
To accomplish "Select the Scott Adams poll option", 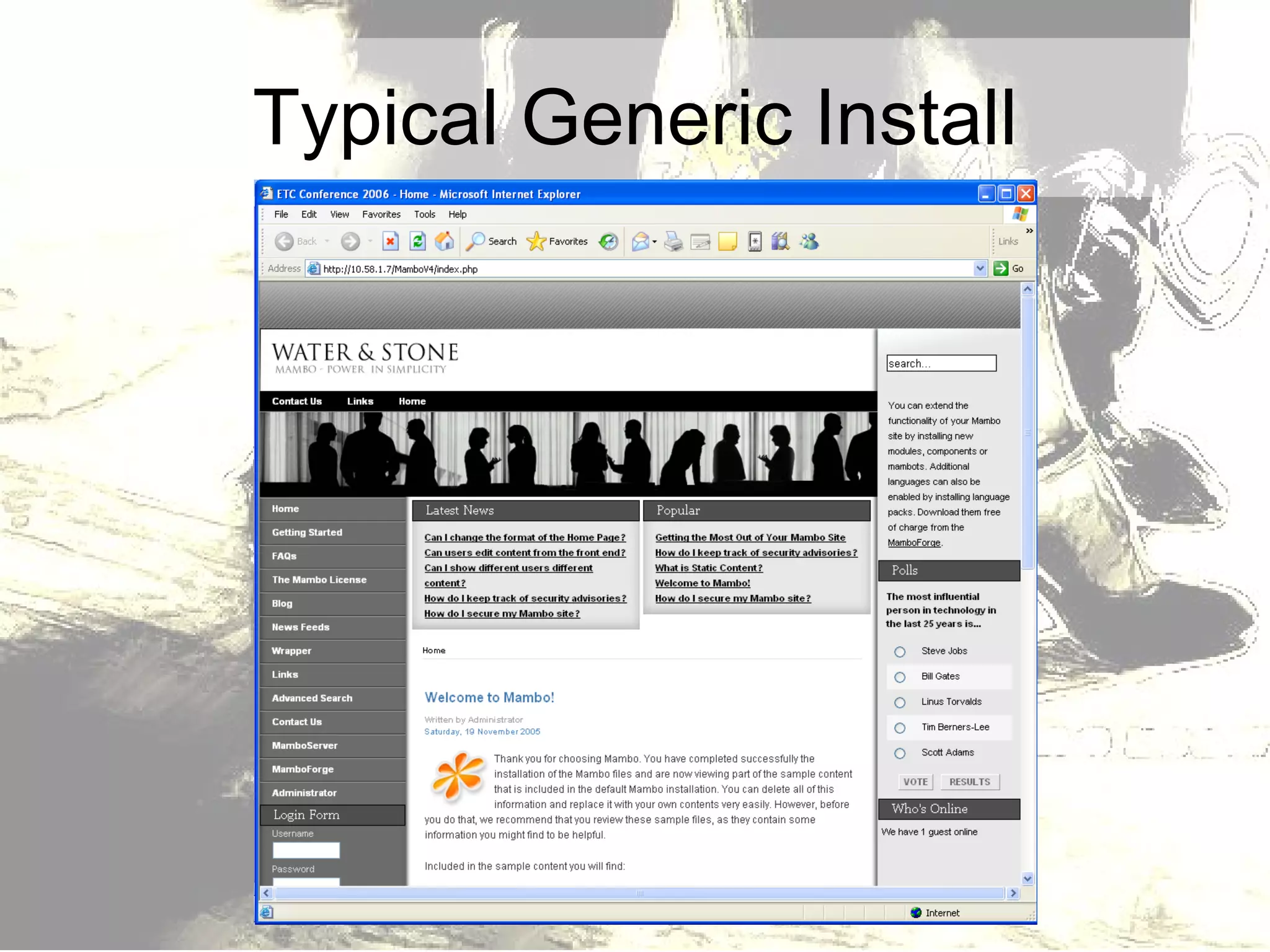I will pyautogui.click(x=900, y=754).
